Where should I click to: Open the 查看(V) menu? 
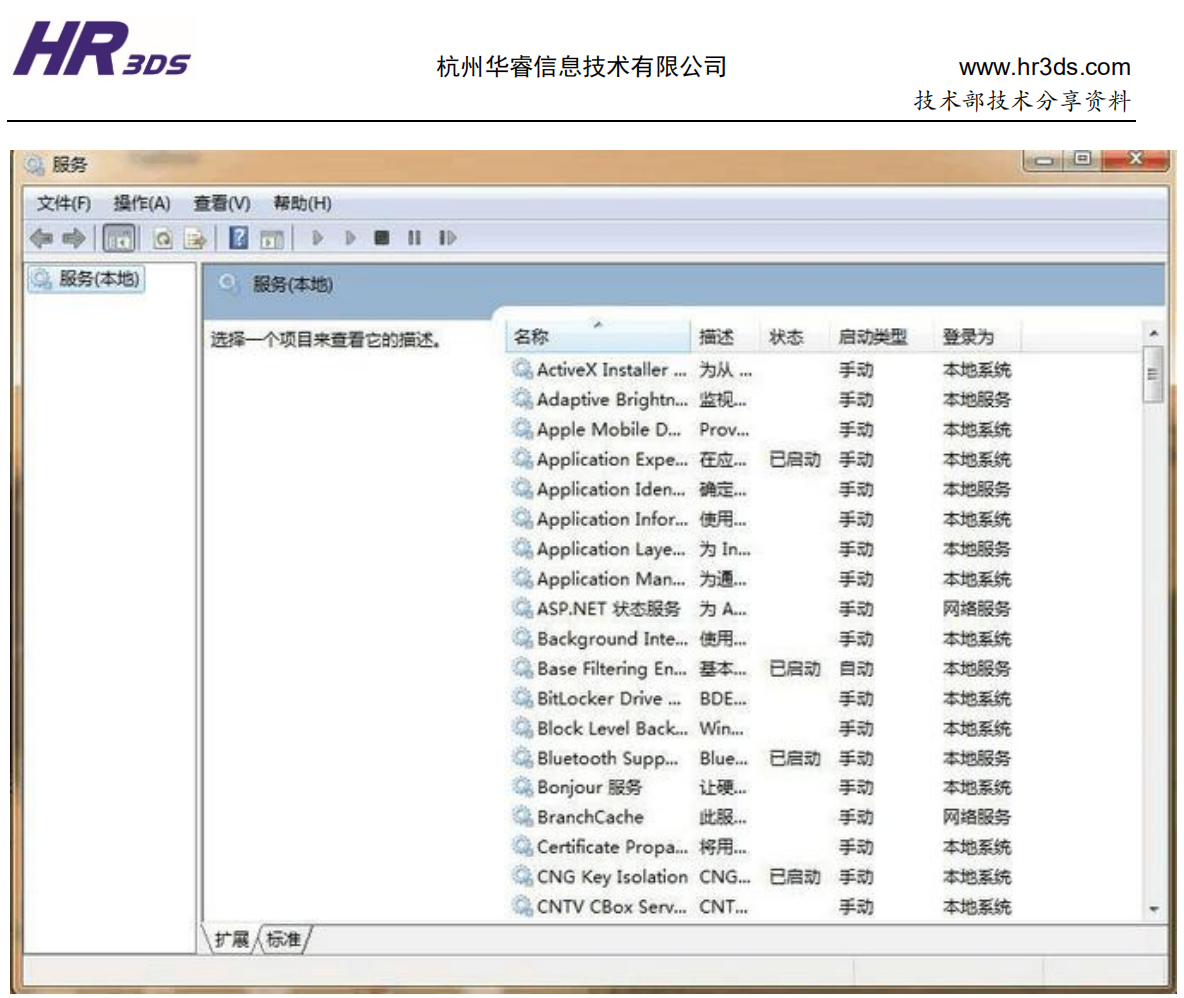coord(221,204)
